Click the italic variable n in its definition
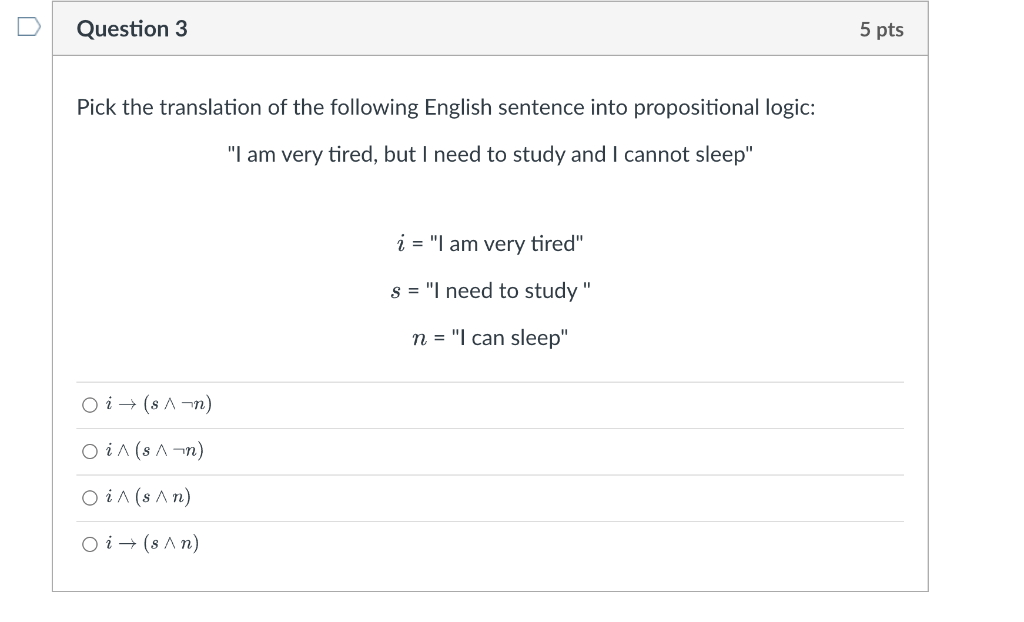 point(420,338)
